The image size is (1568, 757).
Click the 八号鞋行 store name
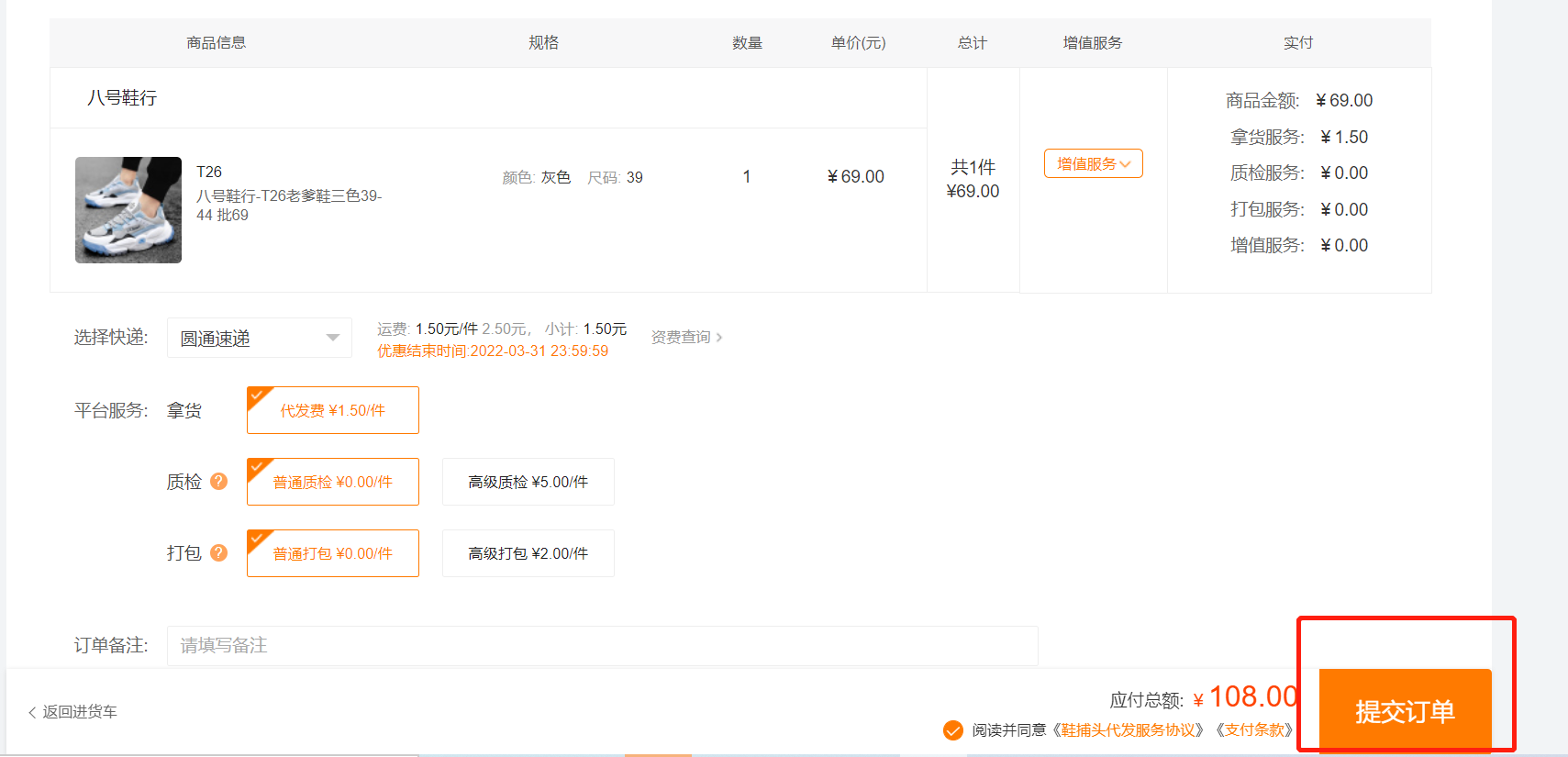tap(122, 97)
